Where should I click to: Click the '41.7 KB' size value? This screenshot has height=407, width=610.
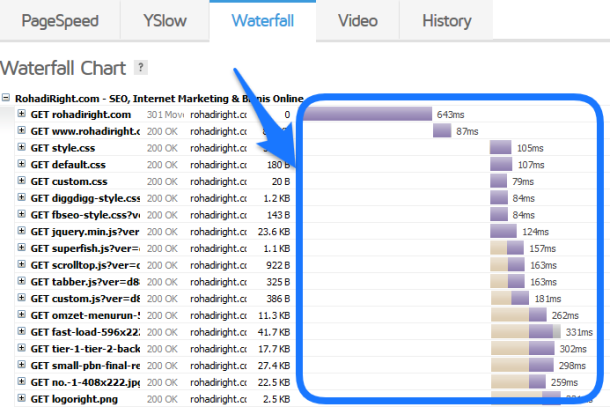pos(274,332)
